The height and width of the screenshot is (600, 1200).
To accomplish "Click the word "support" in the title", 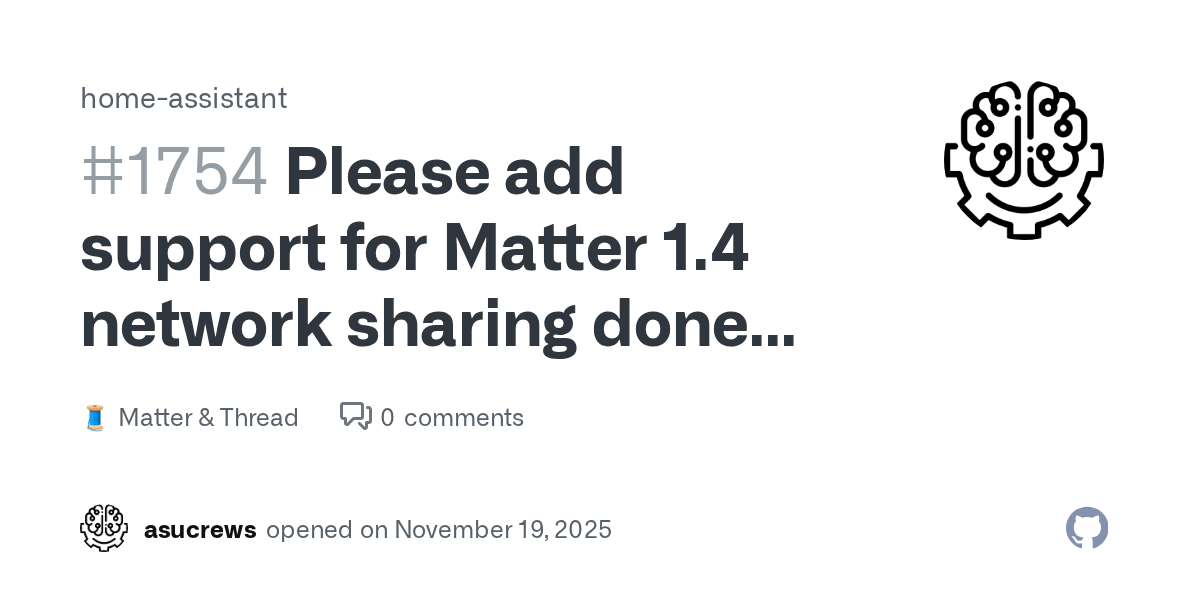I will coord(203,248).
